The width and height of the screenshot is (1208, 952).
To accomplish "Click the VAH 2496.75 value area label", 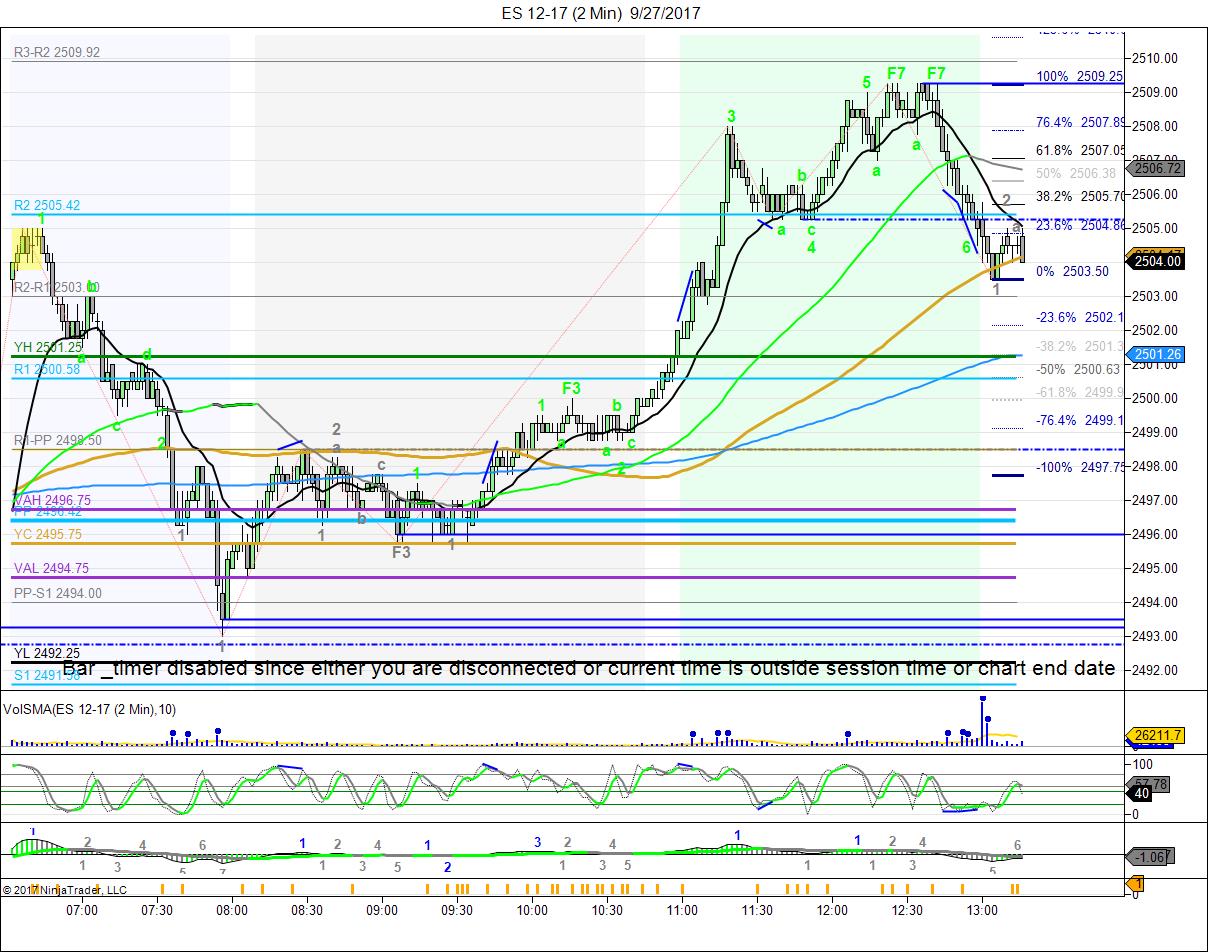I will pos(51,499).
